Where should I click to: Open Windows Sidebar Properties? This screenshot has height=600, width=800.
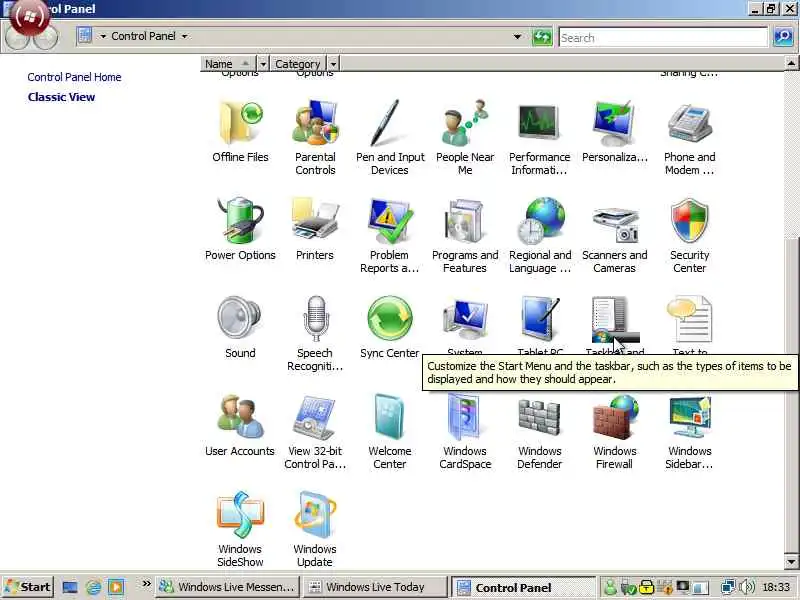689,432
